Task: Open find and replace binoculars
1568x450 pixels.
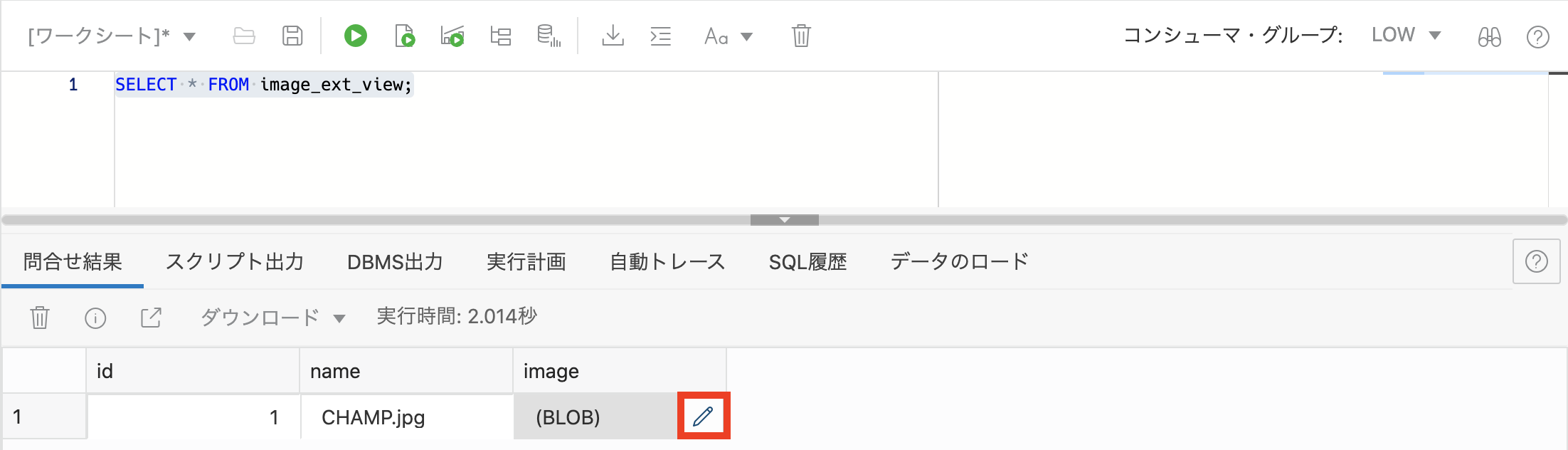Action: tap(1490, 36)
